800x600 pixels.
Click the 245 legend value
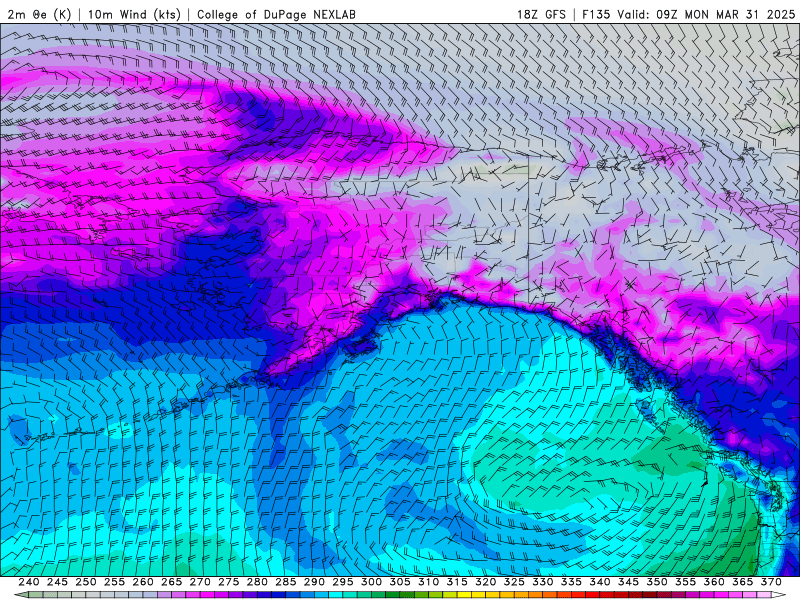pyautogui.click(x=57, y=582)
